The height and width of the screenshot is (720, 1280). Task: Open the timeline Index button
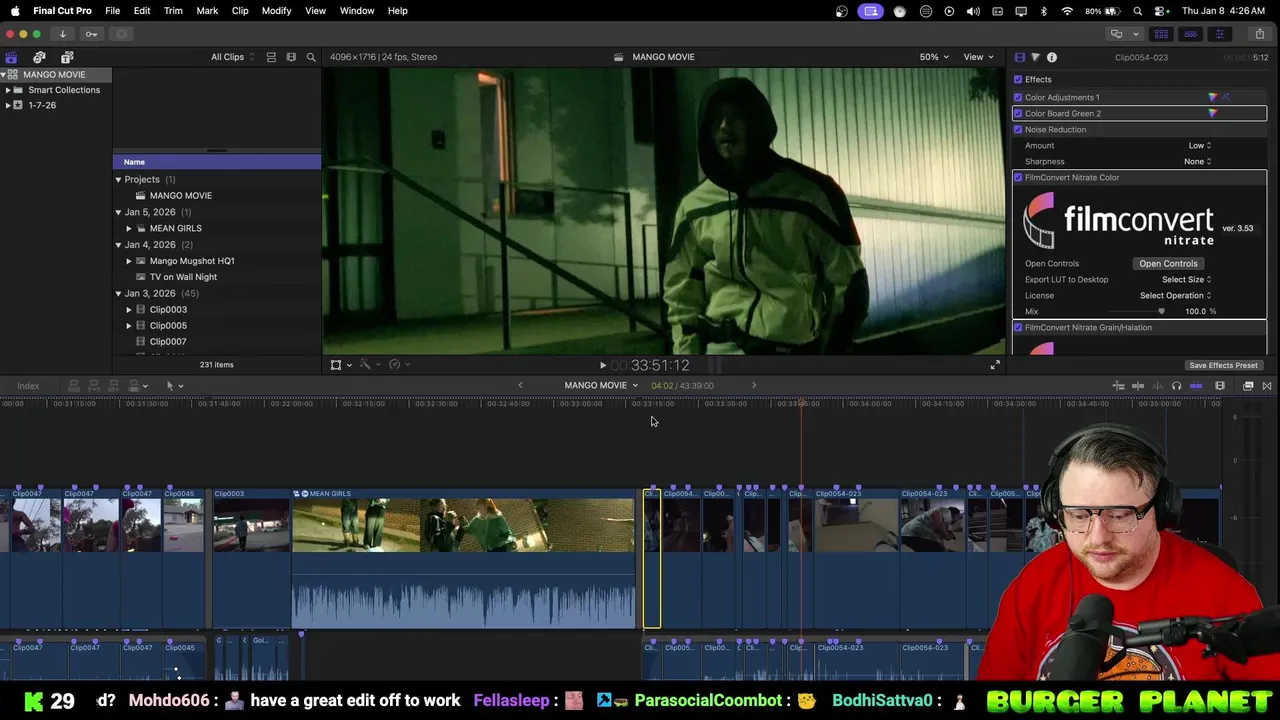(x=28, y=386)
